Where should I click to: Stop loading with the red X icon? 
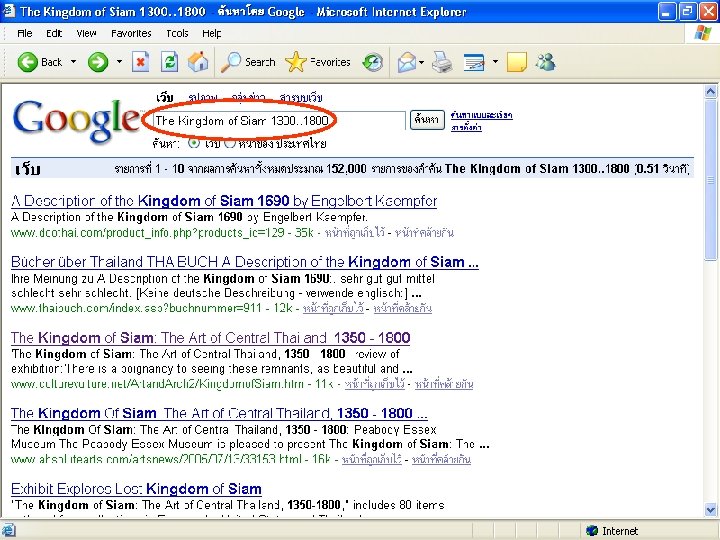pyautogui.click(x=141, y=62)
